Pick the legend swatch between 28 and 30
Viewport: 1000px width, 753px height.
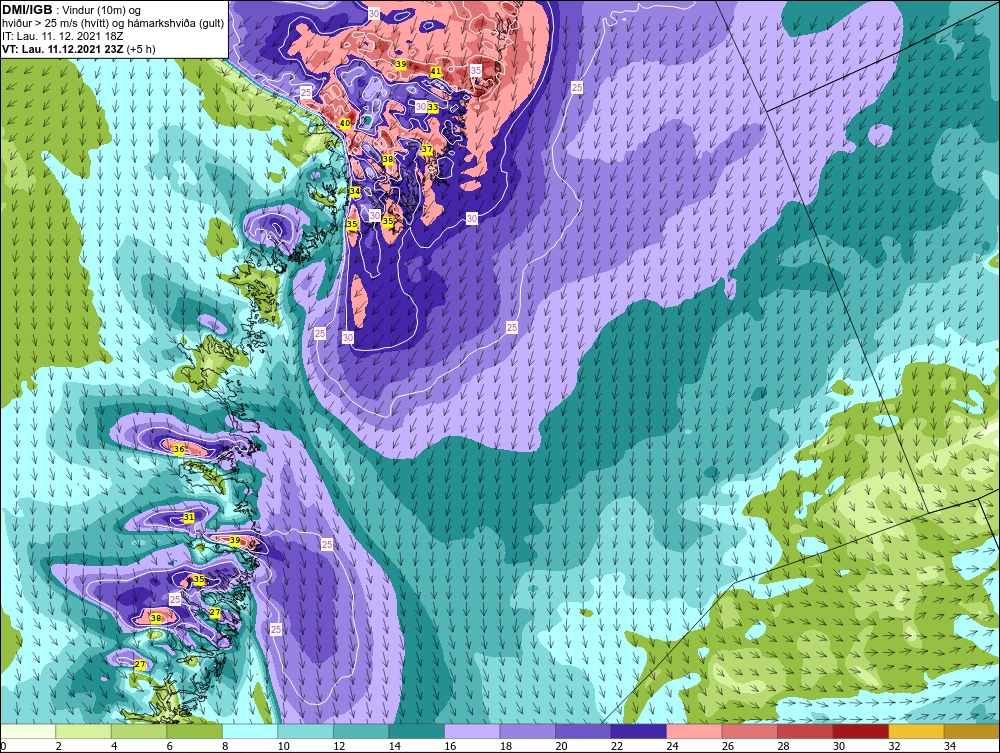805,731
